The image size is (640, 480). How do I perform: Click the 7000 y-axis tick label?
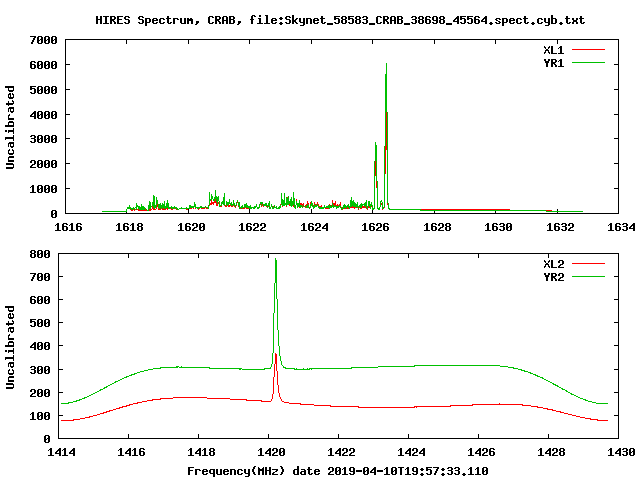click(43, 40)
